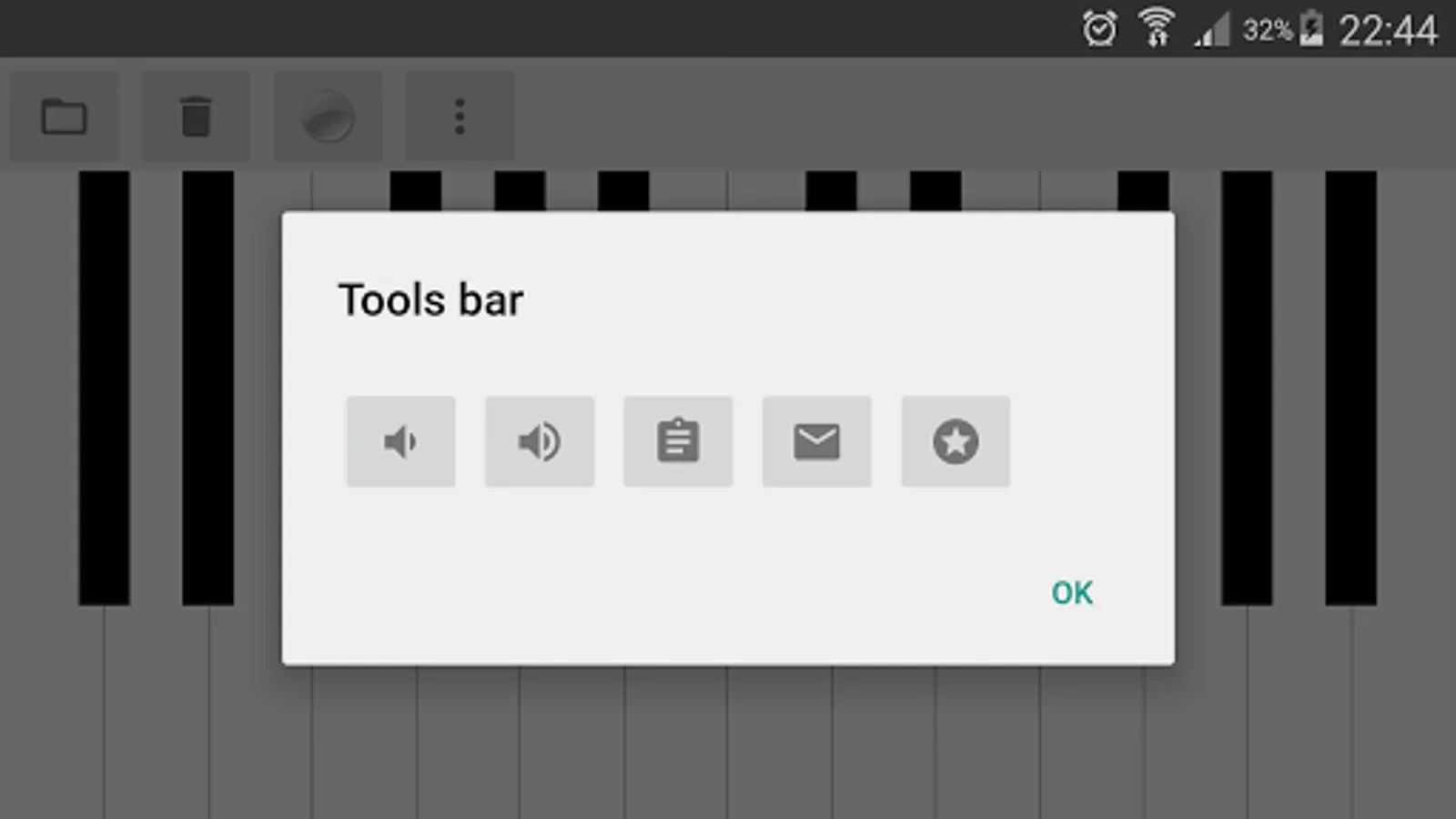This screenshot has height=819, width=1456.
Task: Tap the Wi-Fi status icon
Action: [1157, 27]
